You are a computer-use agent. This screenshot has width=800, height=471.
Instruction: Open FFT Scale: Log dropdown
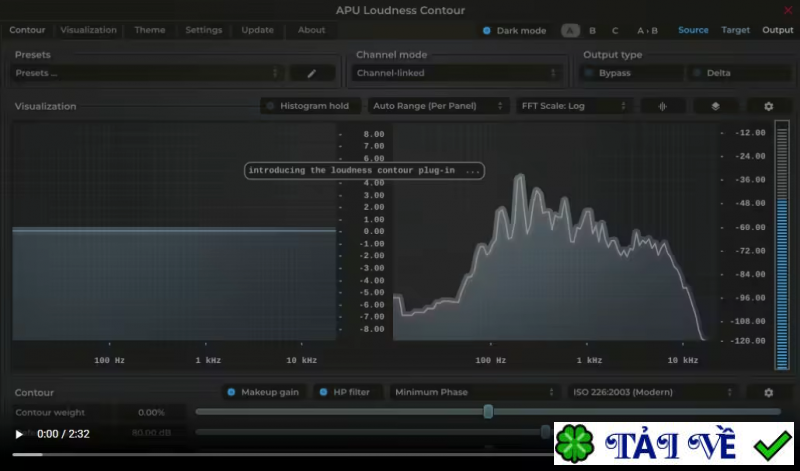pyautogui.click(x=574, y=106)
